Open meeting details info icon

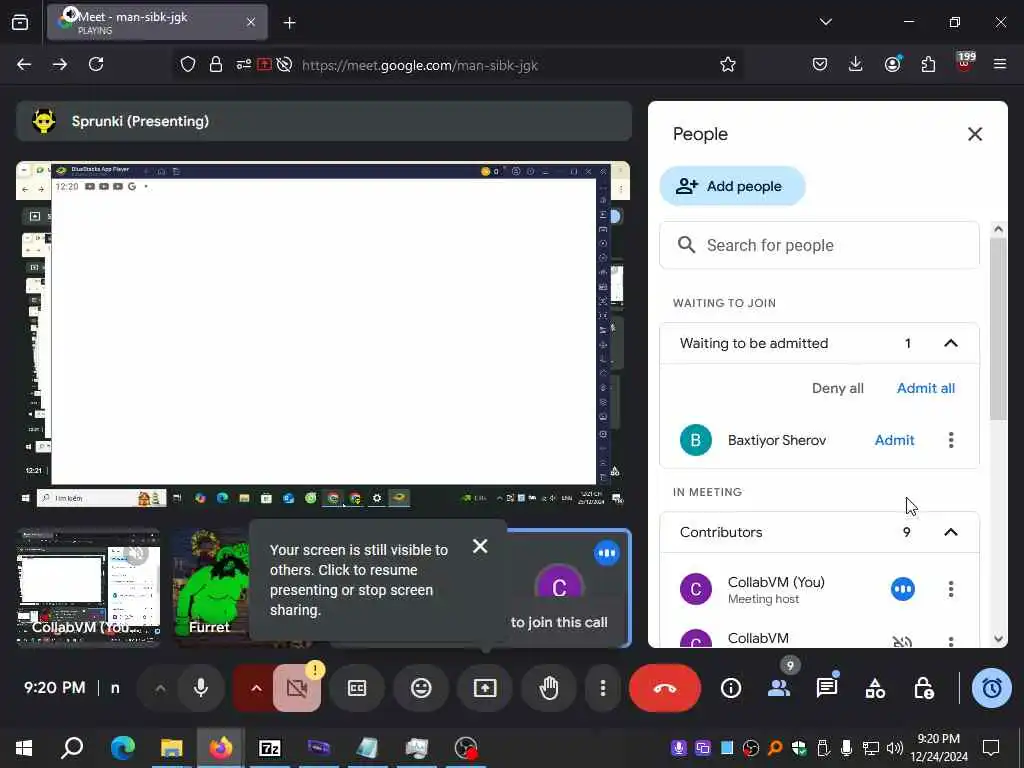click(x=731, y=688)
